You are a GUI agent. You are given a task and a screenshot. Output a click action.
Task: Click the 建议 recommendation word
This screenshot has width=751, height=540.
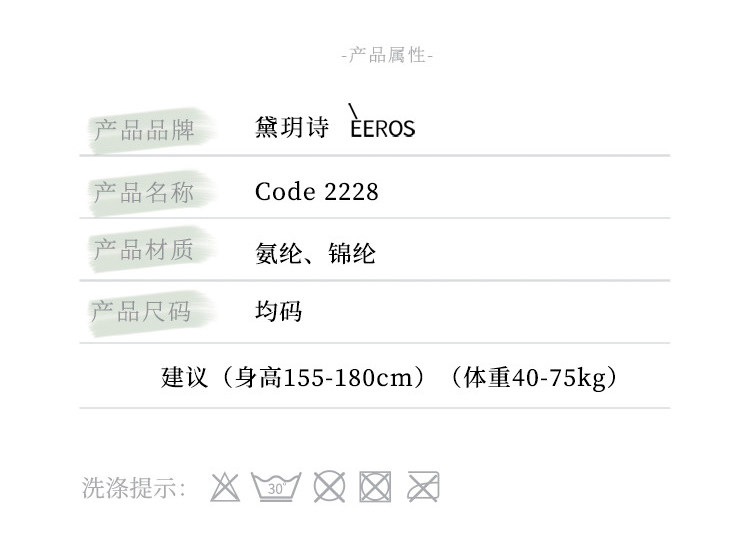[184, 379]
